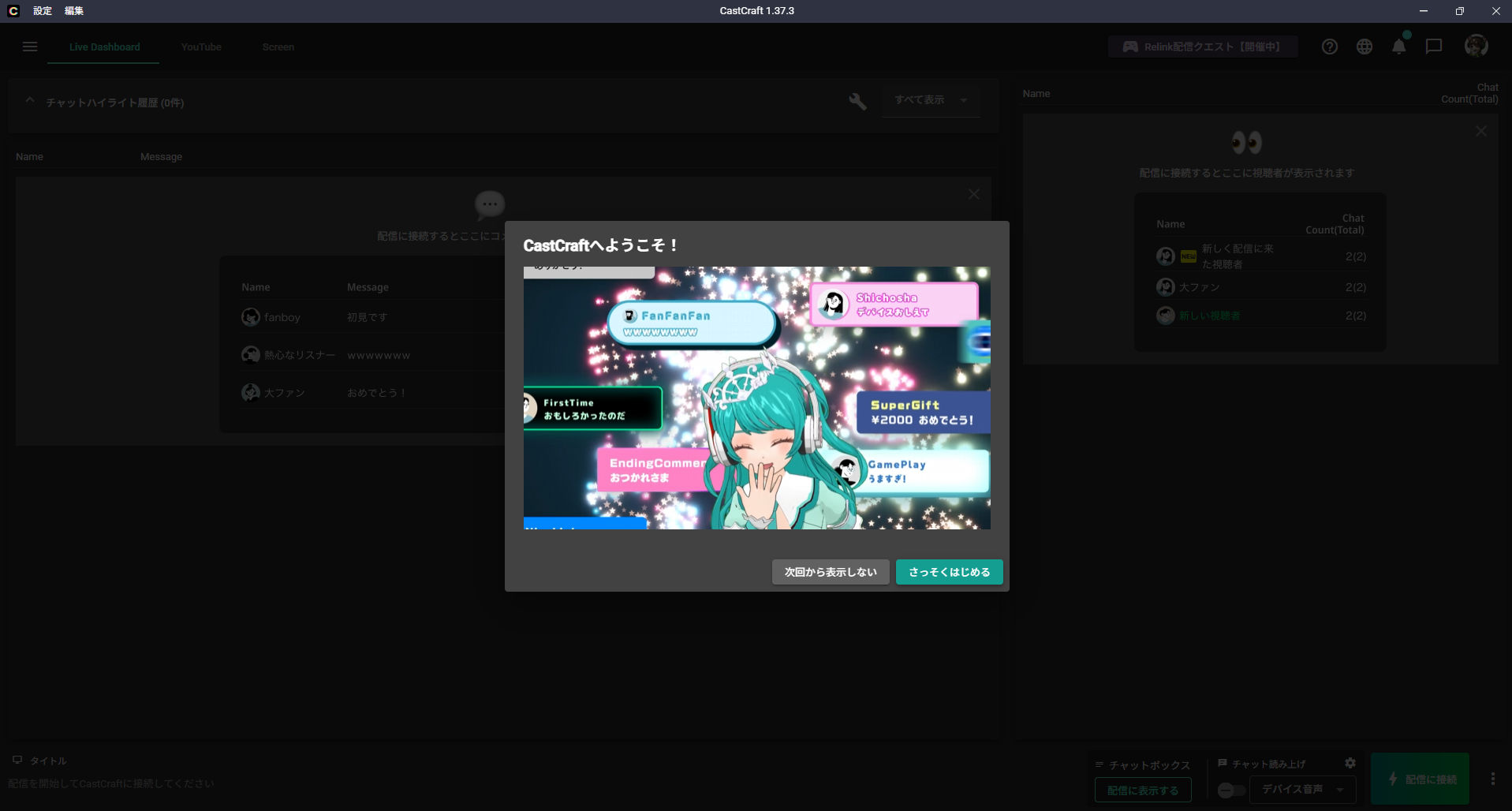Close the chat placeholder hint panel

(974, 194)
